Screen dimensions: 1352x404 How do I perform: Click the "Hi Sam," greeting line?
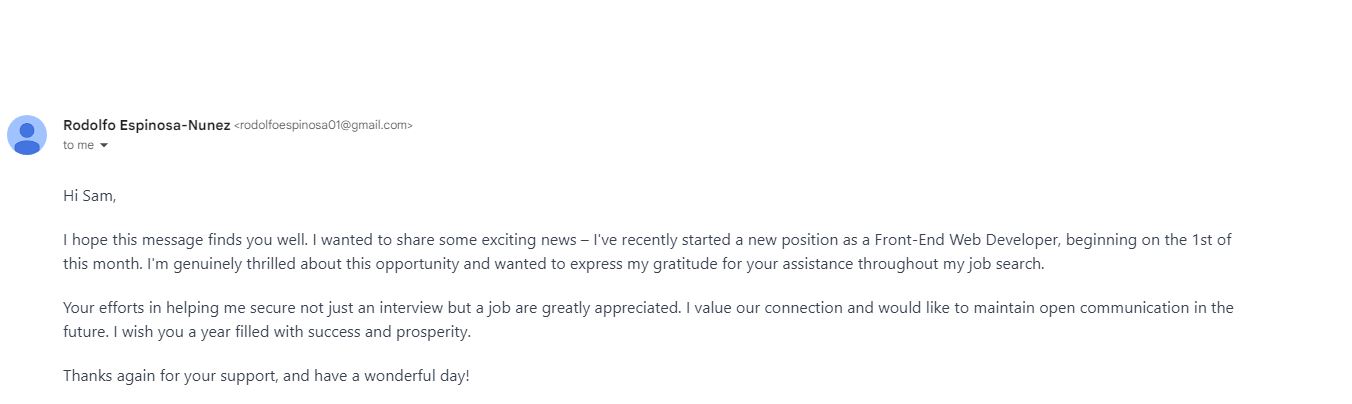coord(90,196)
